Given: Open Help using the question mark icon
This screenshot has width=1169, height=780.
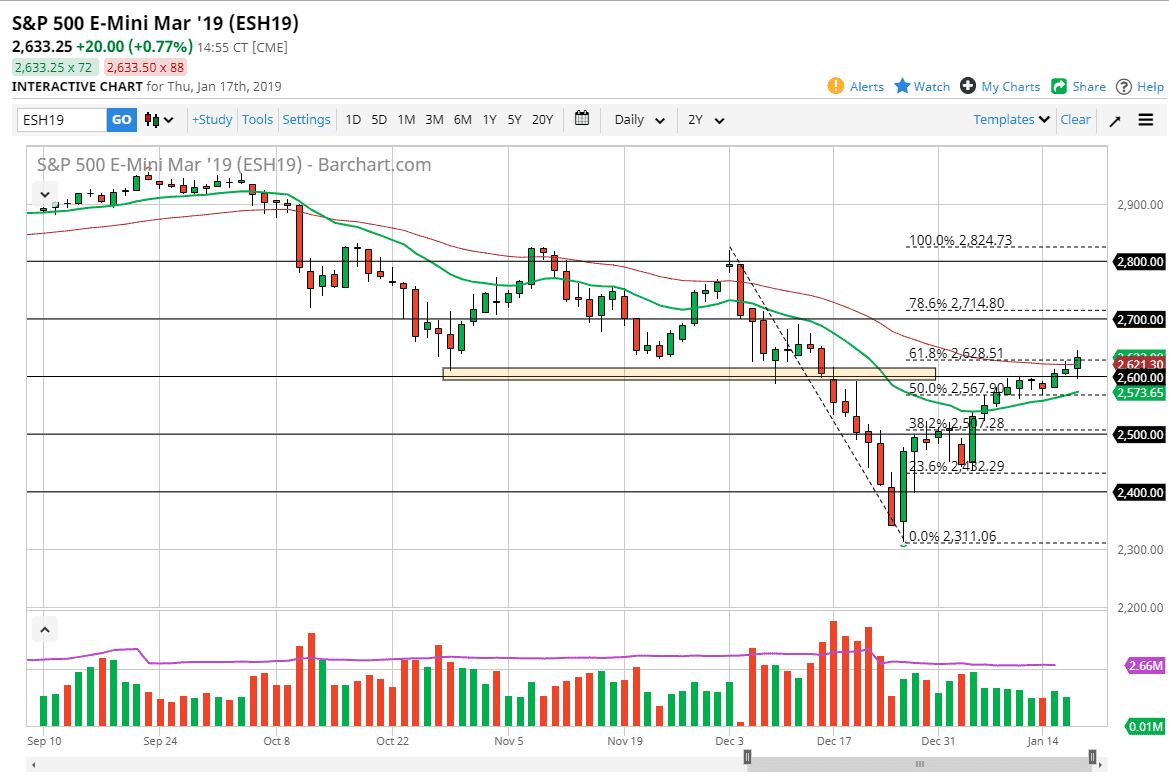Looking at the screenshot, I should click(x=1123, y=86).
